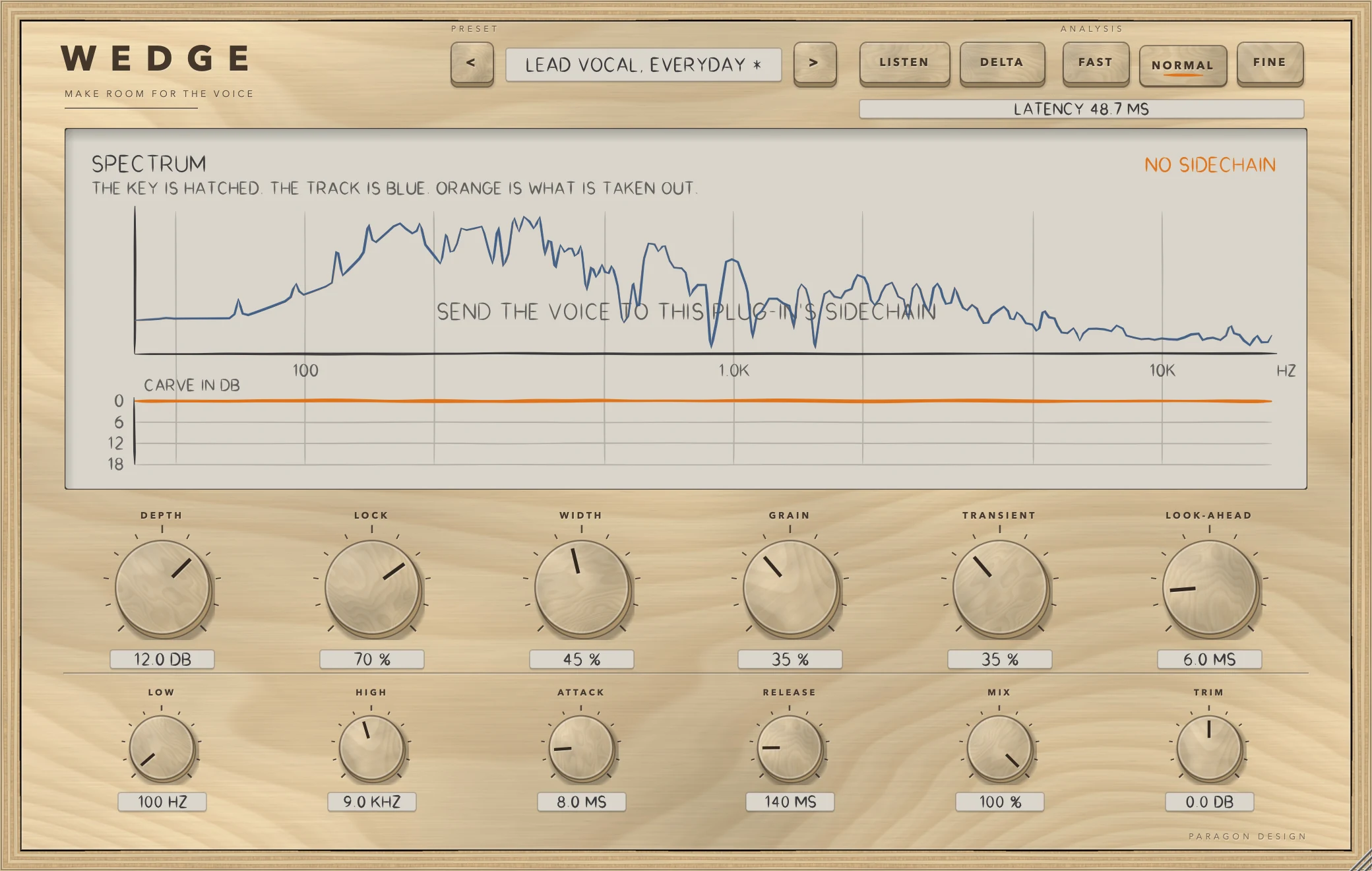The height and width of the screenshot is (871, 1372).
Task: Click the DEPTH knob
Action: pos(162,588)
